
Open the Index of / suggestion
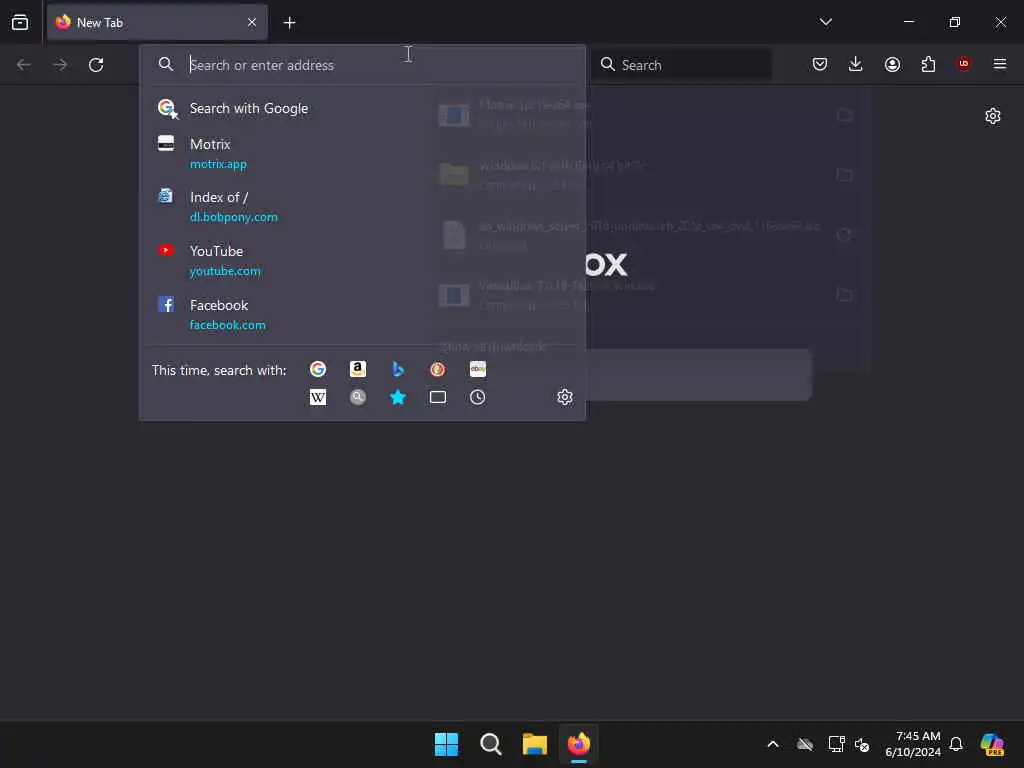362,206
